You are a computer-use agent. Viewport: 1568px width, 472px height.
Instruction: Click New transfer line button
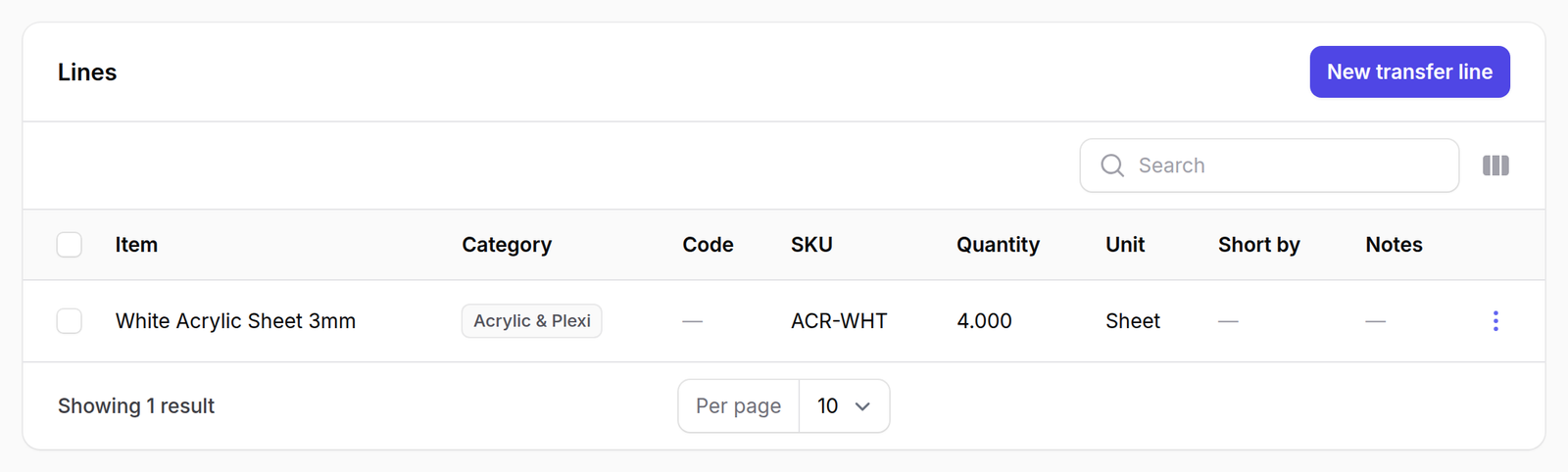[x=1409, y=71]
